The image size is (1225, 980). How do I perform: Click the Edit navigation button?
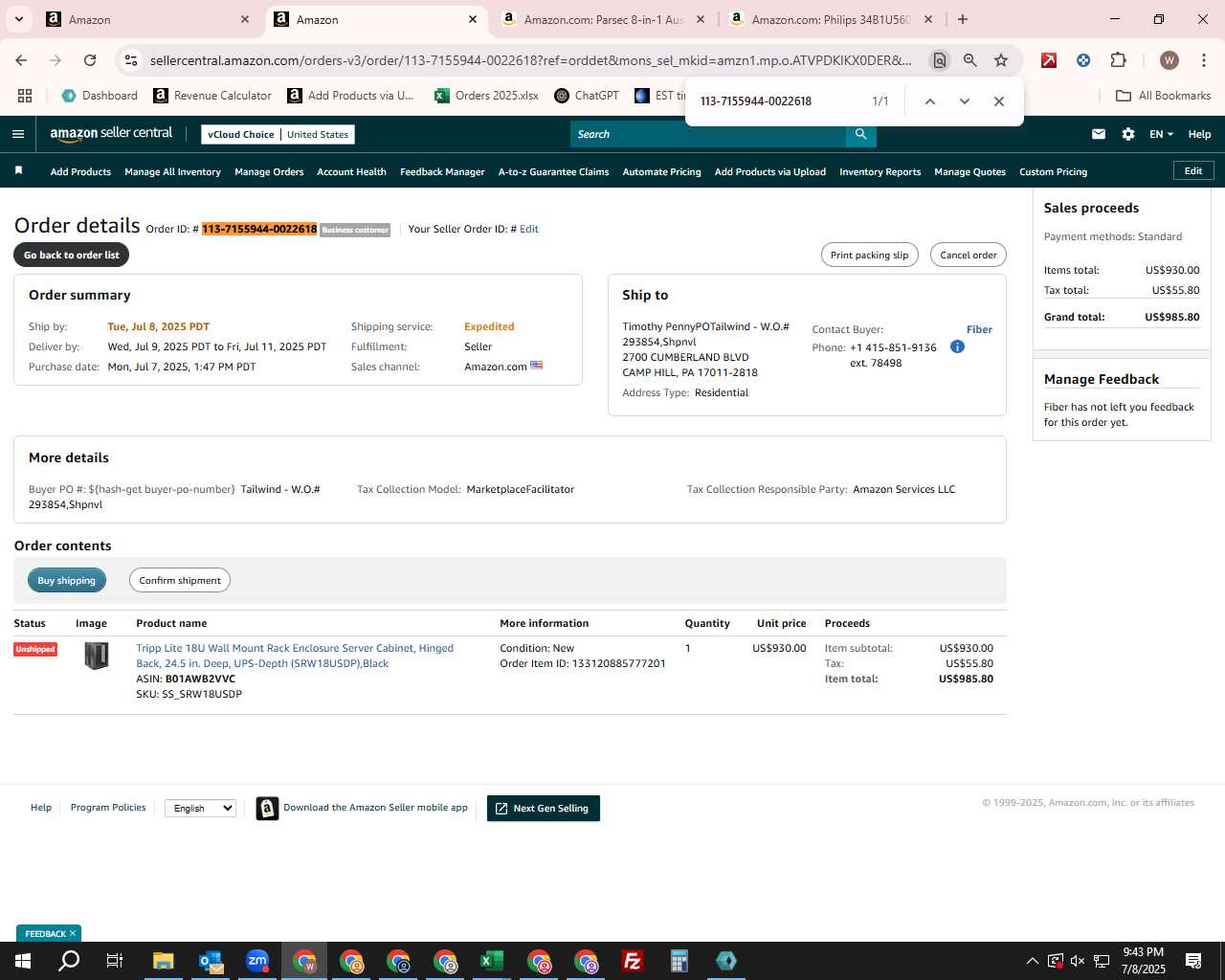coord(1193,170)
